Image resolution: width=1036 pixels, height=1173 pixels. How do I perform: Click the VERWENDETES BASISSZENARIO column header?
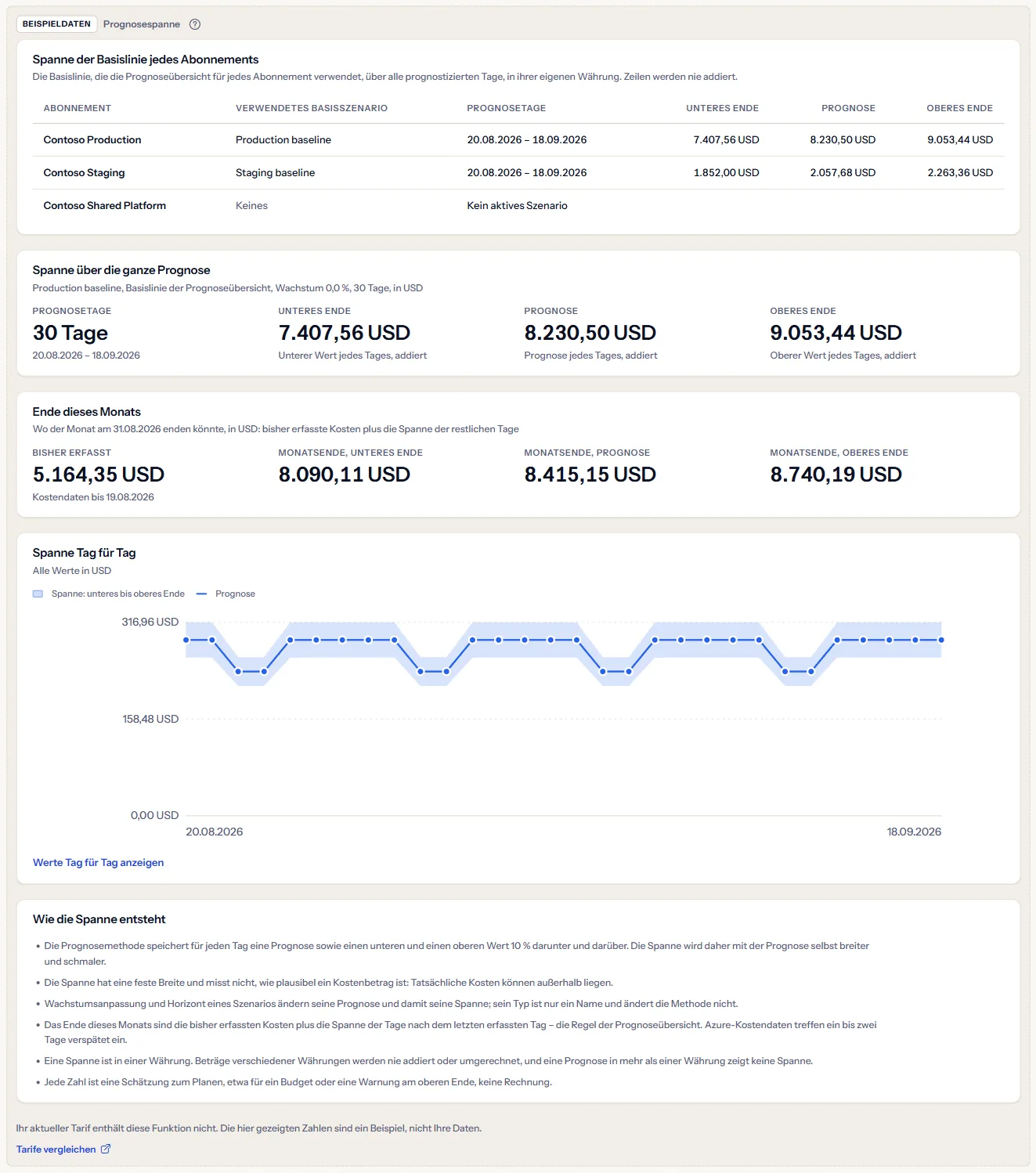[312, 108]
